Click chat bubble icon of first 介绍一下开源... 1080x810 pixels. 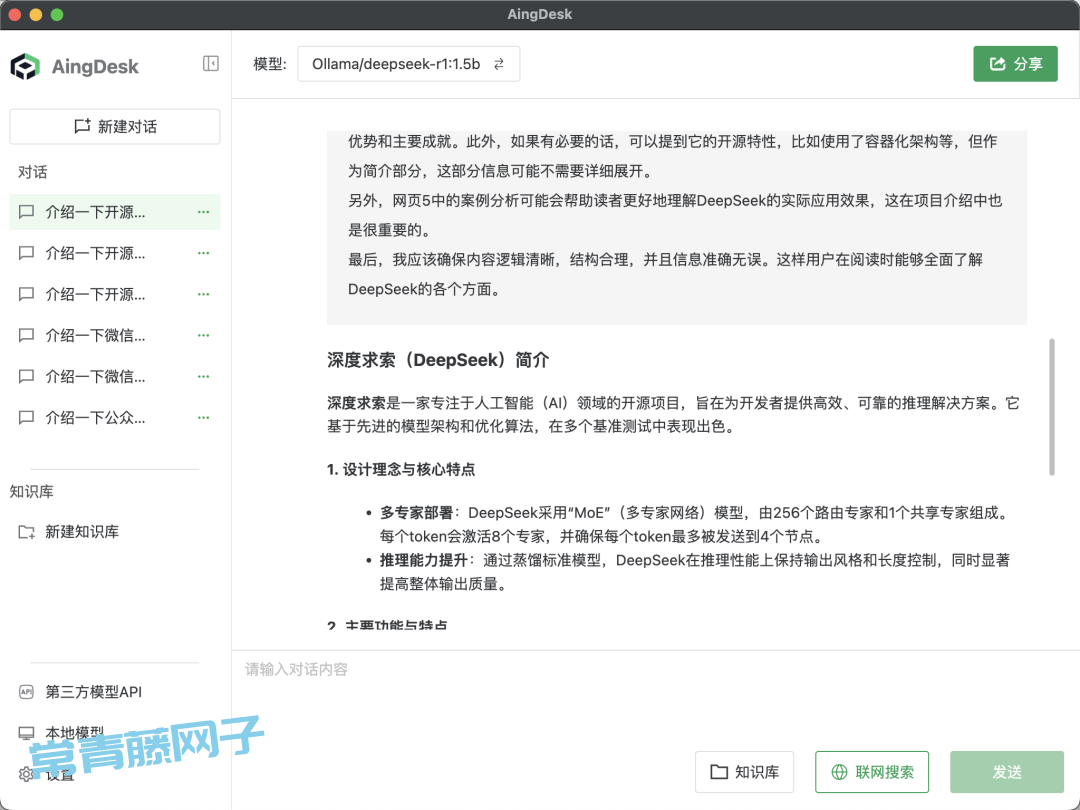pyautogui.click(x=26, y=212)
